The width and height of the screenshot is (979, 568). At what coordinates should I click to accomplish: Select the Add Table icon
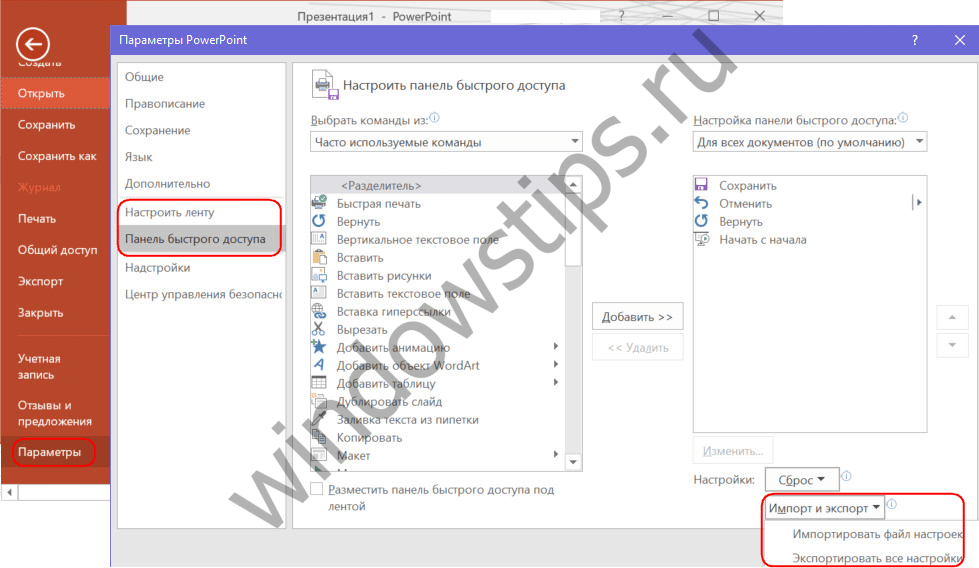pos(319,383)
